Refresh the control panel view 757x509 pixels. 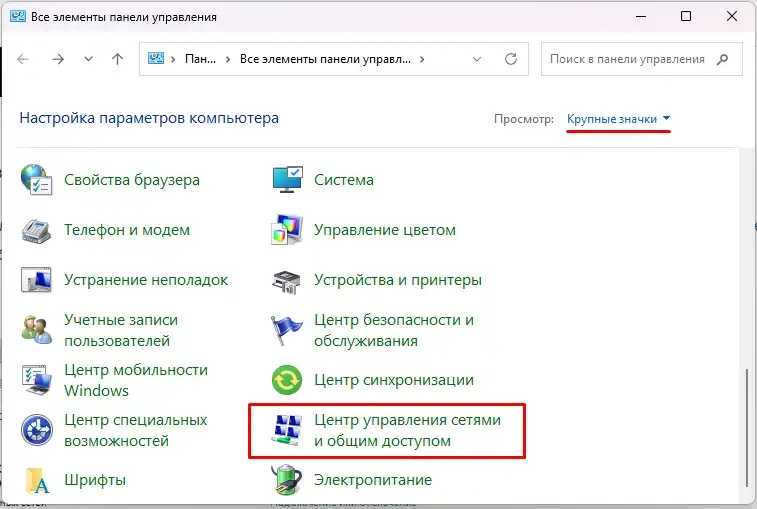[x=511, y=59]
